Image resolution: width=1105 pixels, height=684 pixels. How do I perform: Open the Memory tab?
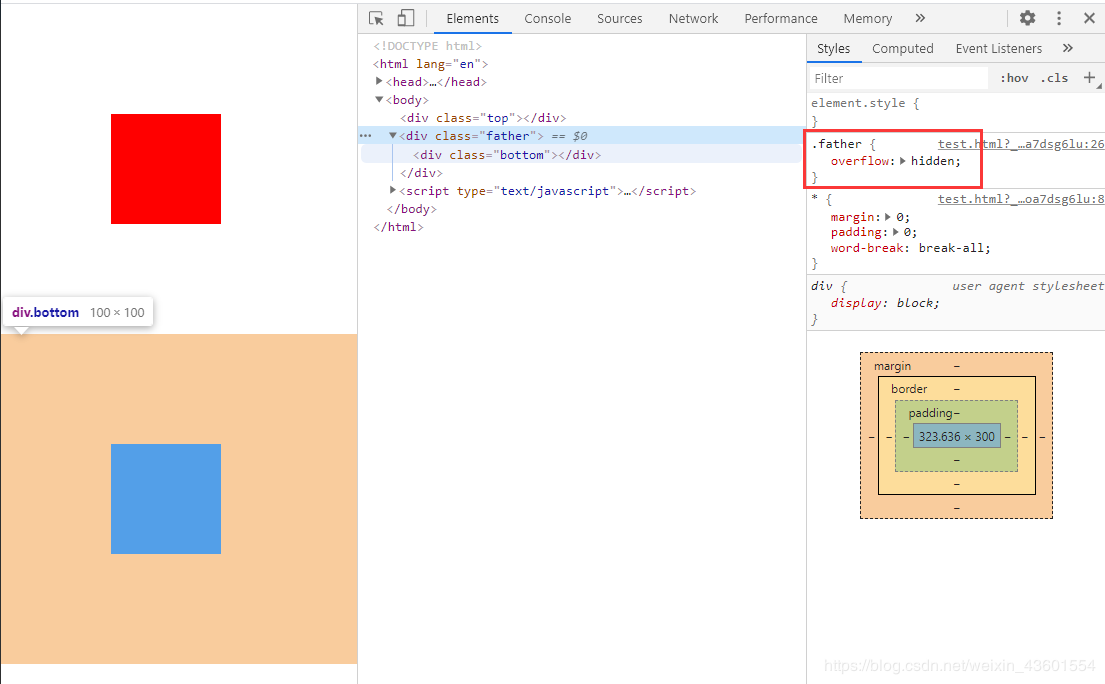868,19
